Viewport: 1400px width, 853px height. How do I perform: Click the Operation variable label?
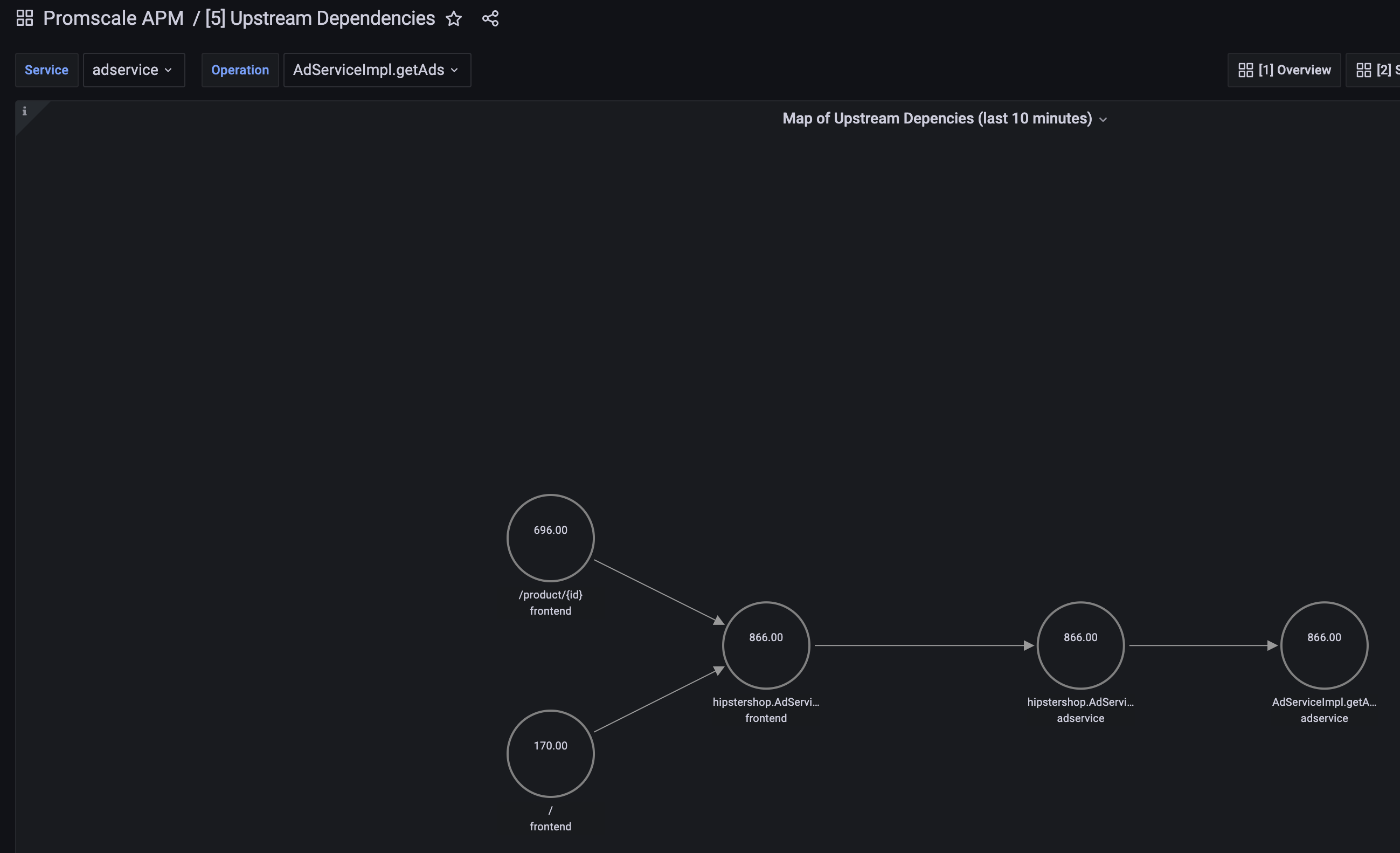[x=240, y=70]
